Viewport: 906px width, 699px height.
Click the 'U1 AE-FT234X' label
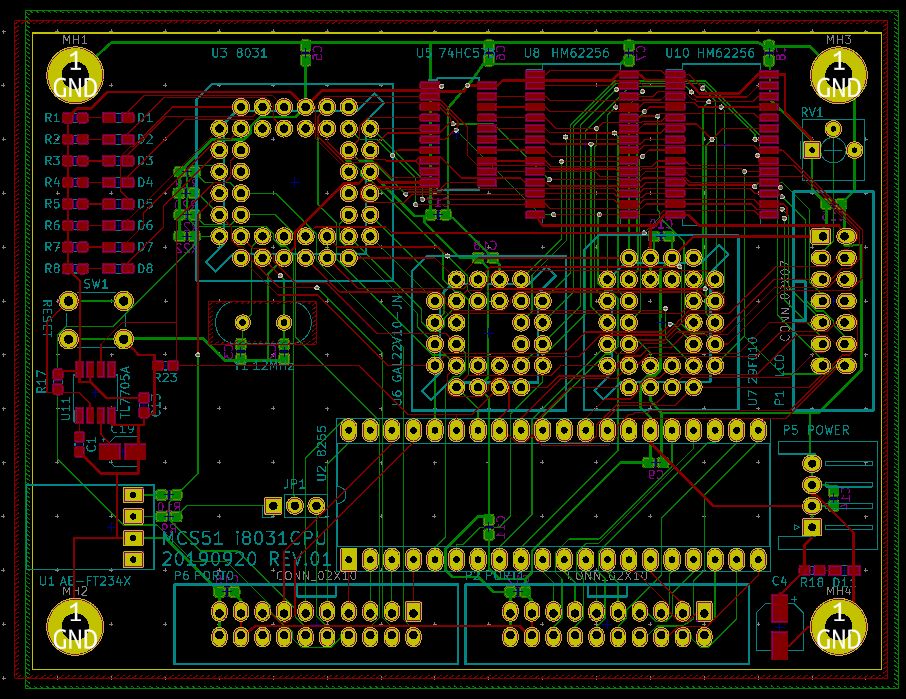point(85,581)
